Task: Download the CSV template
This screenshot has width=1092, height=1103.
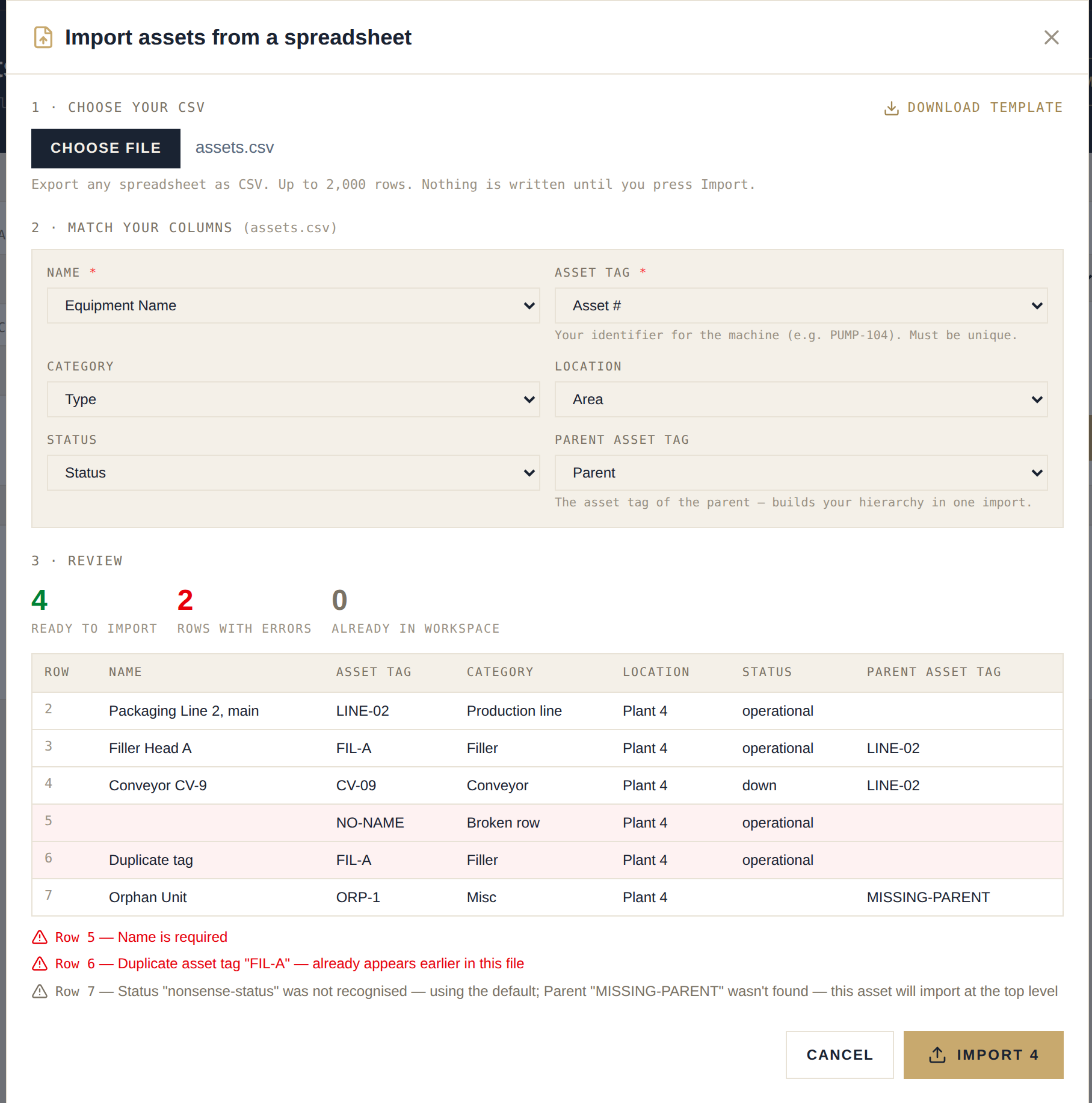Action: pyautogui.click(x=973, y=108)
